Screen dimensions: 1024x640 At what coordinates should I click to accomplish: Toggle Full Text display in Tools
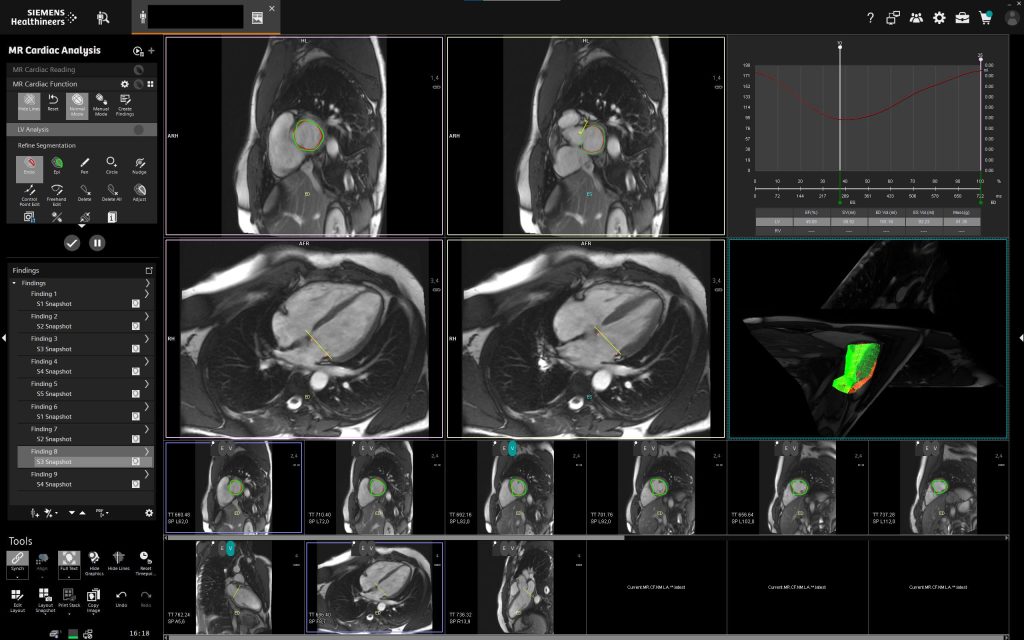click(x=69, y=560)
